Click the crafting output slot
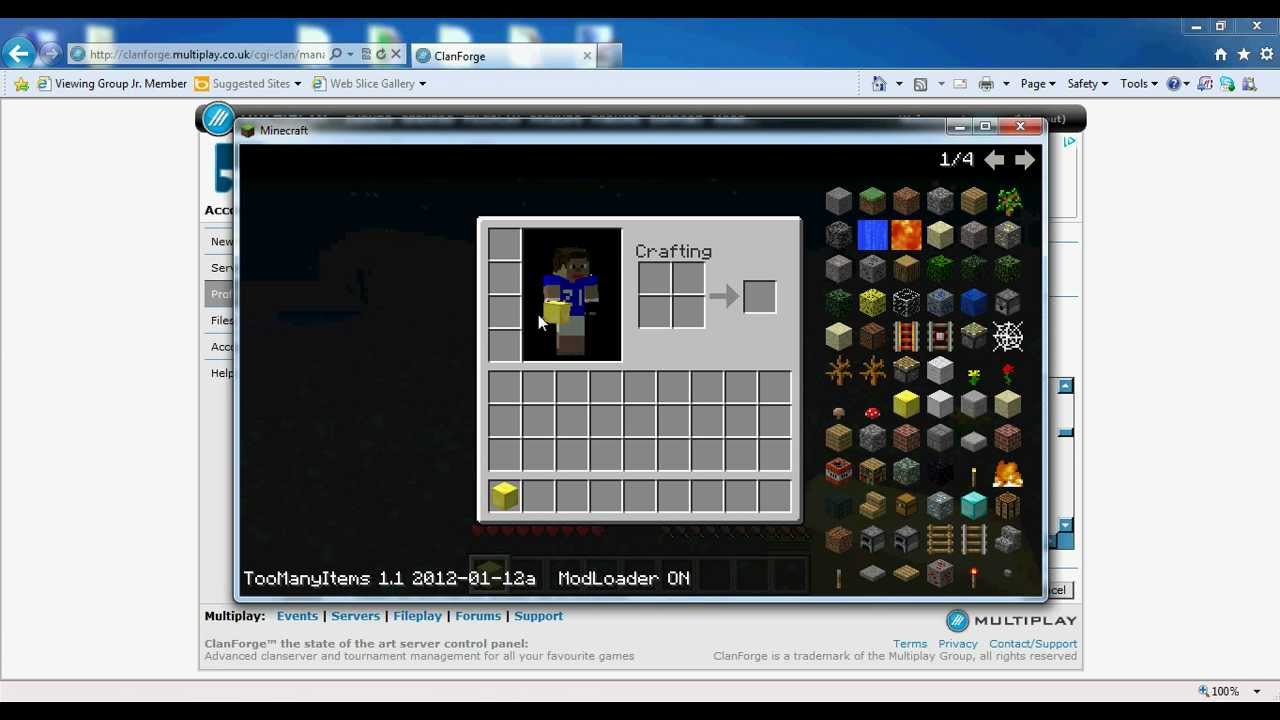 759,296
